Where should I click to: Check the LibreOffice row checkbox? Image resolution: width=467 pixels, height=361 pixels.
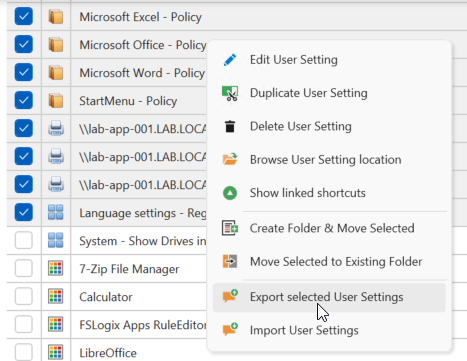coord(24,352)
